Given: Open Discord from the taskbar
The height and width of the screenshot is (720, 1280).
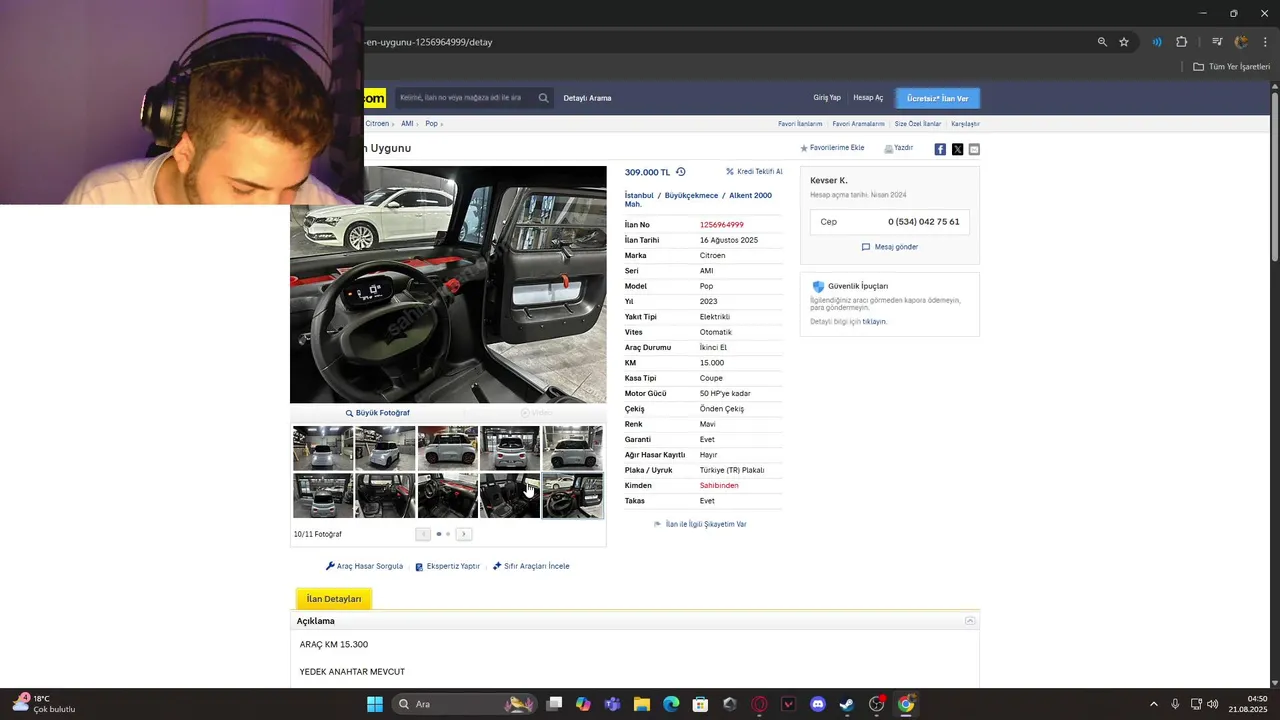Looking at the screenshot, I should pos(818,704).
